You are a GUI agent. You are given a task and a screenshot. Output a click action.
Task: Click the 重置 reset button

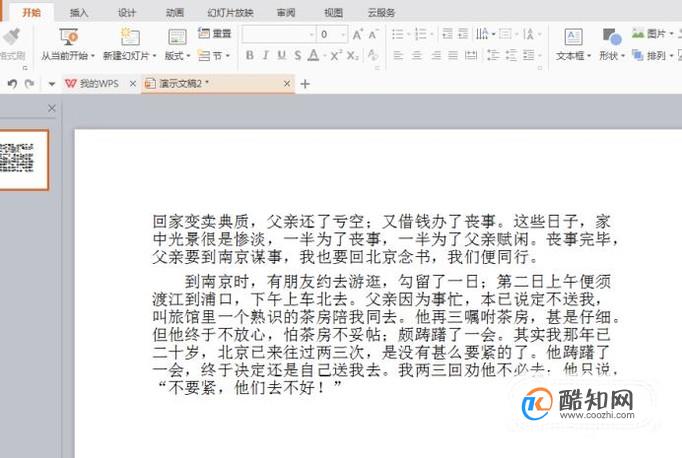coord(214,33)
